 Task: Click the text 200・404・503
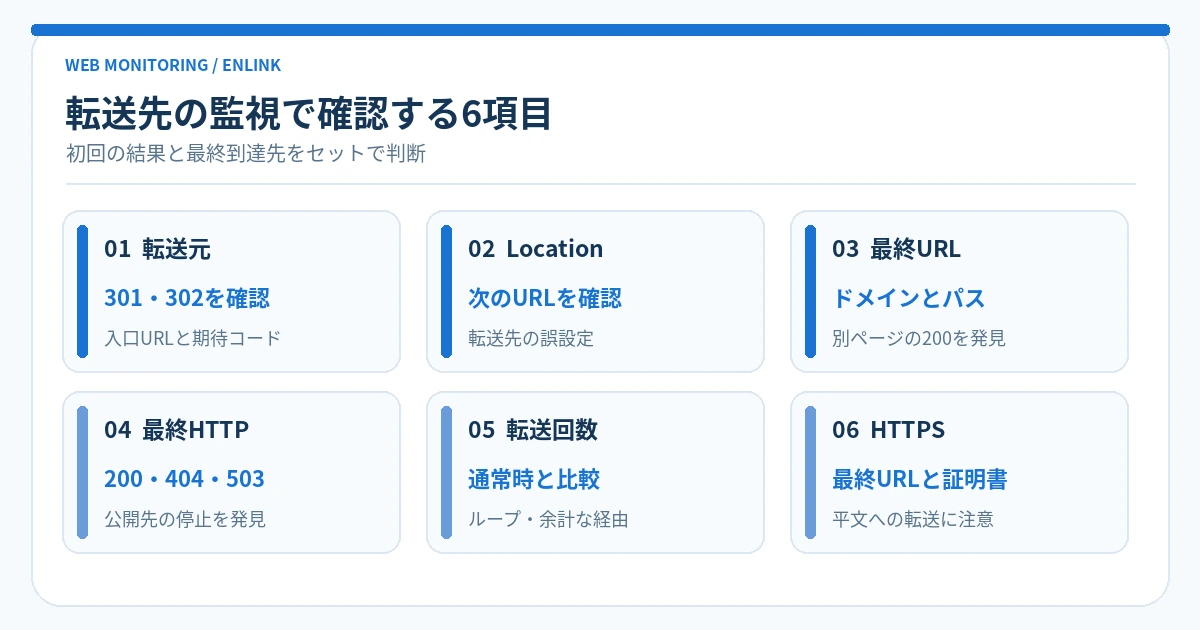184,479
